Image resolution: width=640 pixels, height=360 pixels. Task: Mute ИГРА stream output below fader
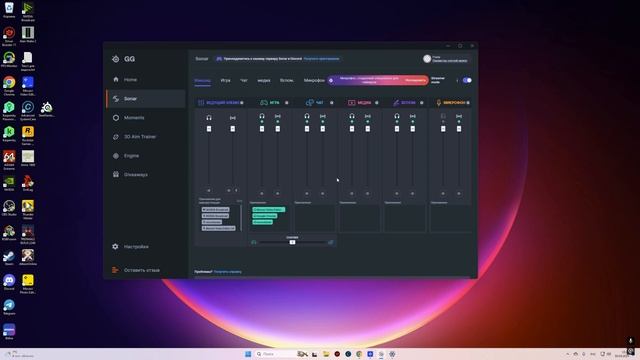(278, 193)
